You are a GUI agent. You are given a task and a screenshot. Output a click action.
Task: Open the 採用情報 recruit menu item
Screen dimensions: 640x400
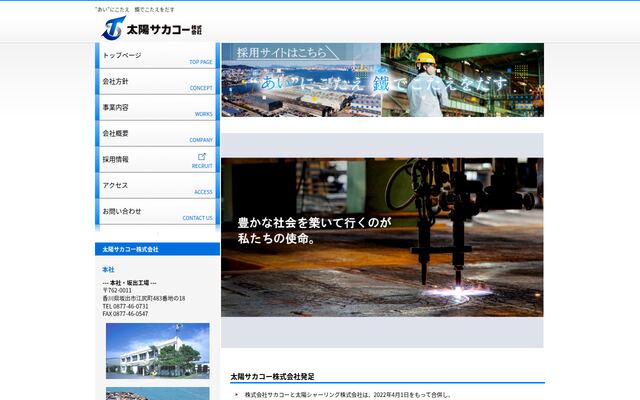click(157, 160)
